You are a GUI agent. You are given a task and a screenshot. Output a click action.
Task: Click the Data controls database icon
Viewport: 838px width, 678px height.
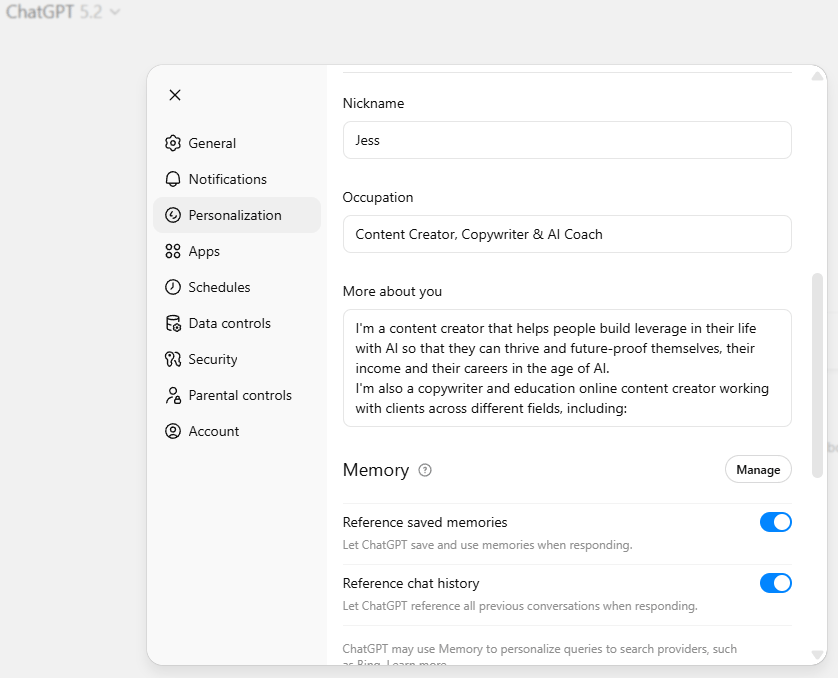tap(173, 323)
